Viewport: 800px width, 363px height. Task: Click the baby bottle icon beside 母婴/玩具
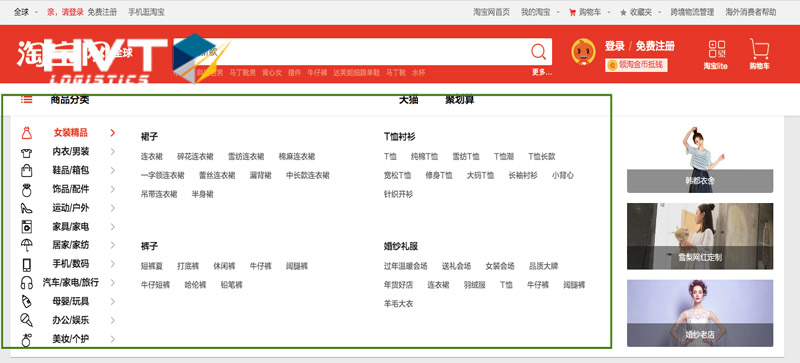[27, 302]
